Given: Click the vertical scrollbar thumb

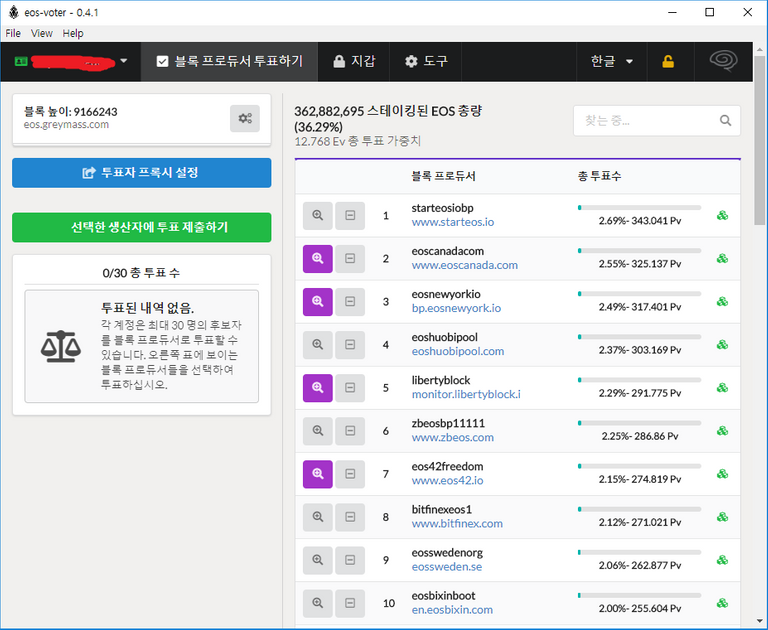Looking at the screenshot, I should pyautogui.click(x=760, y=140).
